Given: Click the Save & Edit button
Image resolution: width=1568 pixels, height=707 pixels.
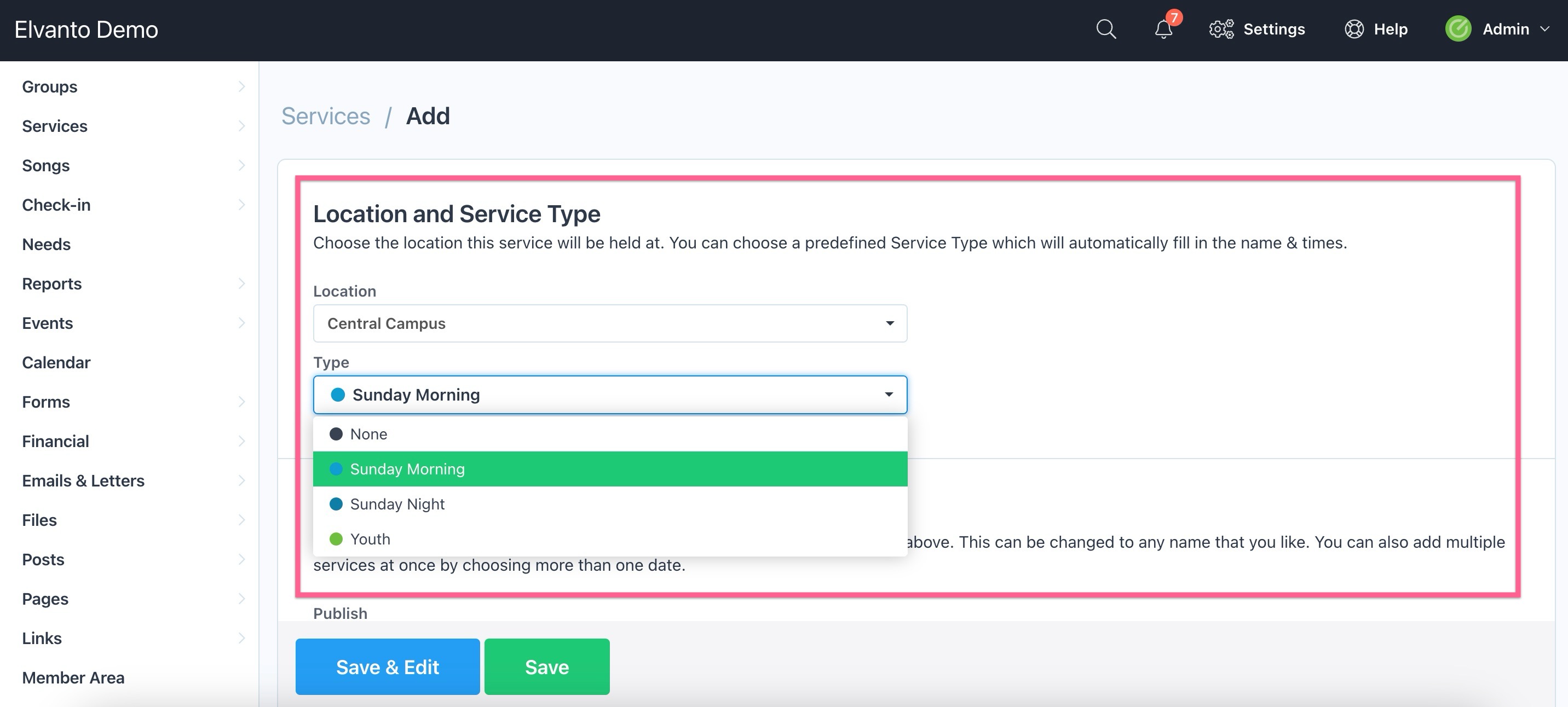Looking at the screenshot, I should (x=388, y=667).
